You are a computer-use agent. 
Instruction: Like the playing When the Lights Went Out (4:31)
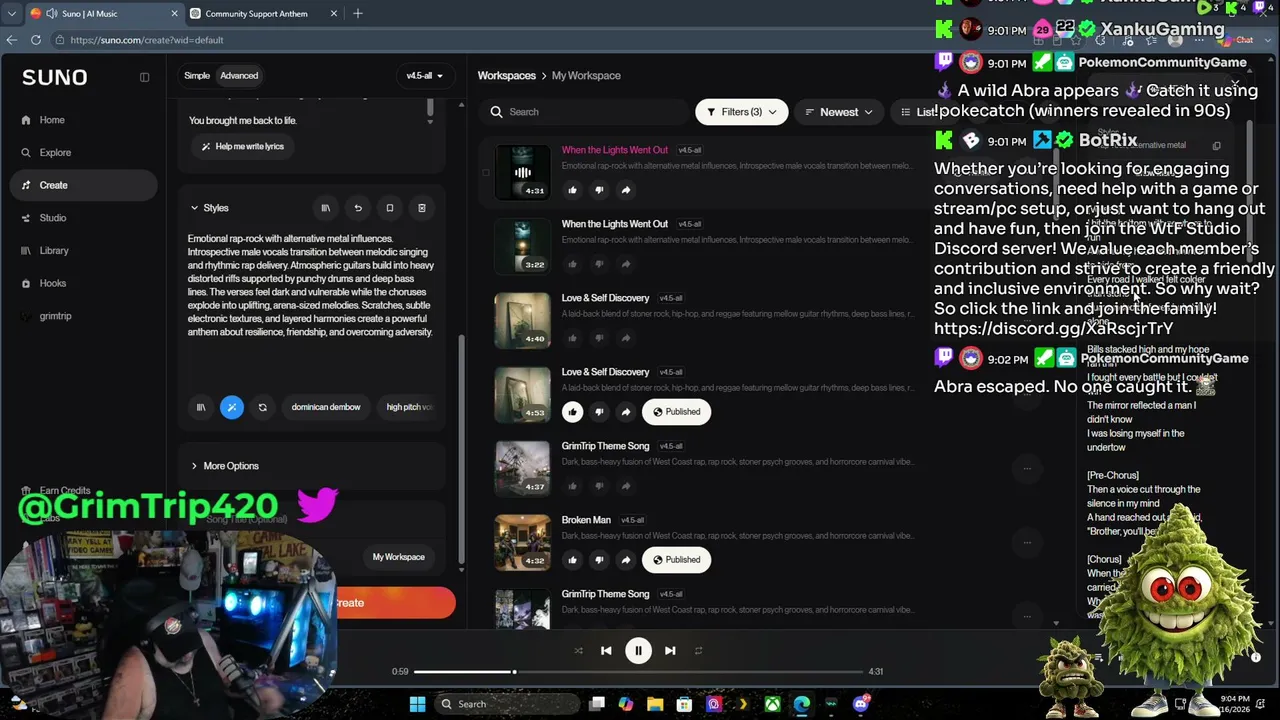[572, 190]
